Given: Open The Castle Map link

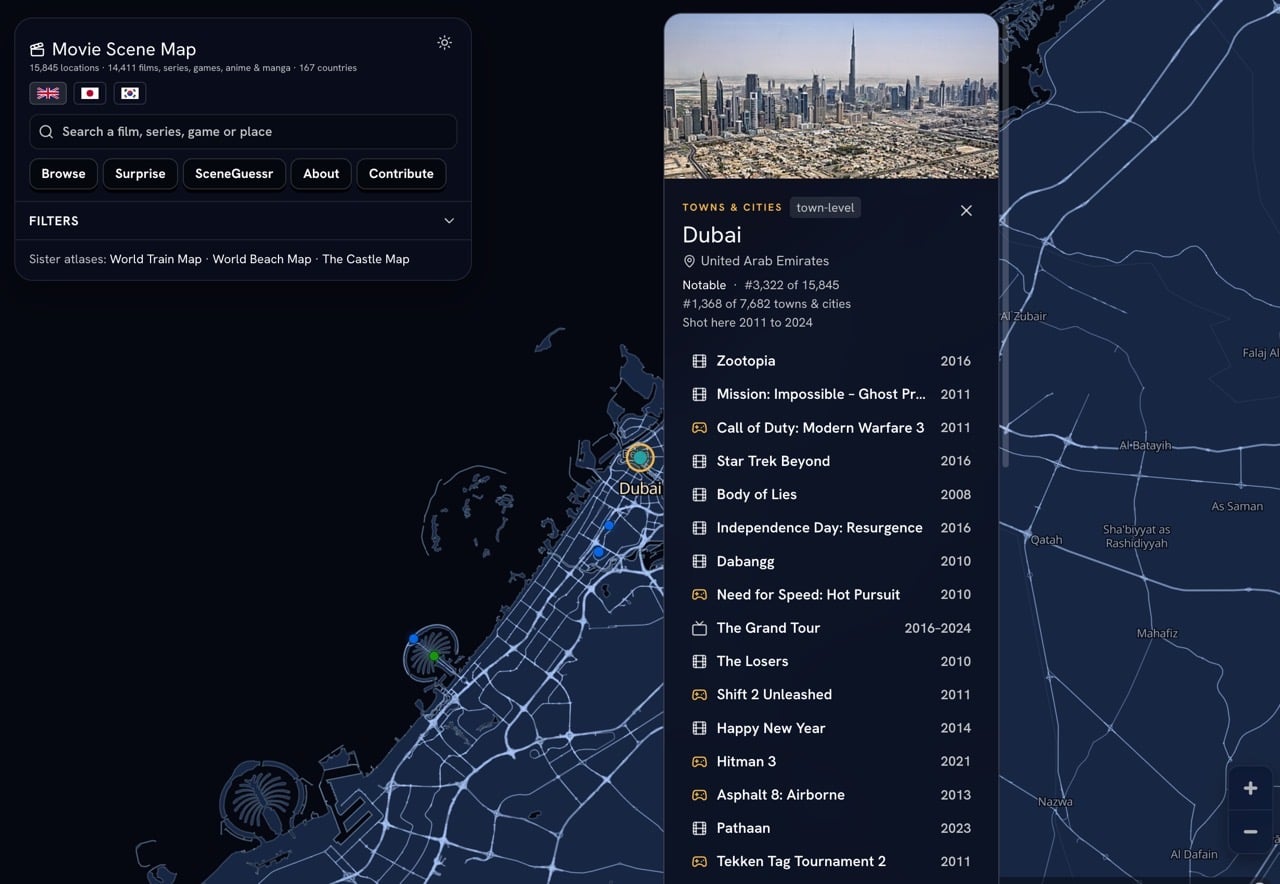Looking at the screenshot, I should click(x=366, y=259).
